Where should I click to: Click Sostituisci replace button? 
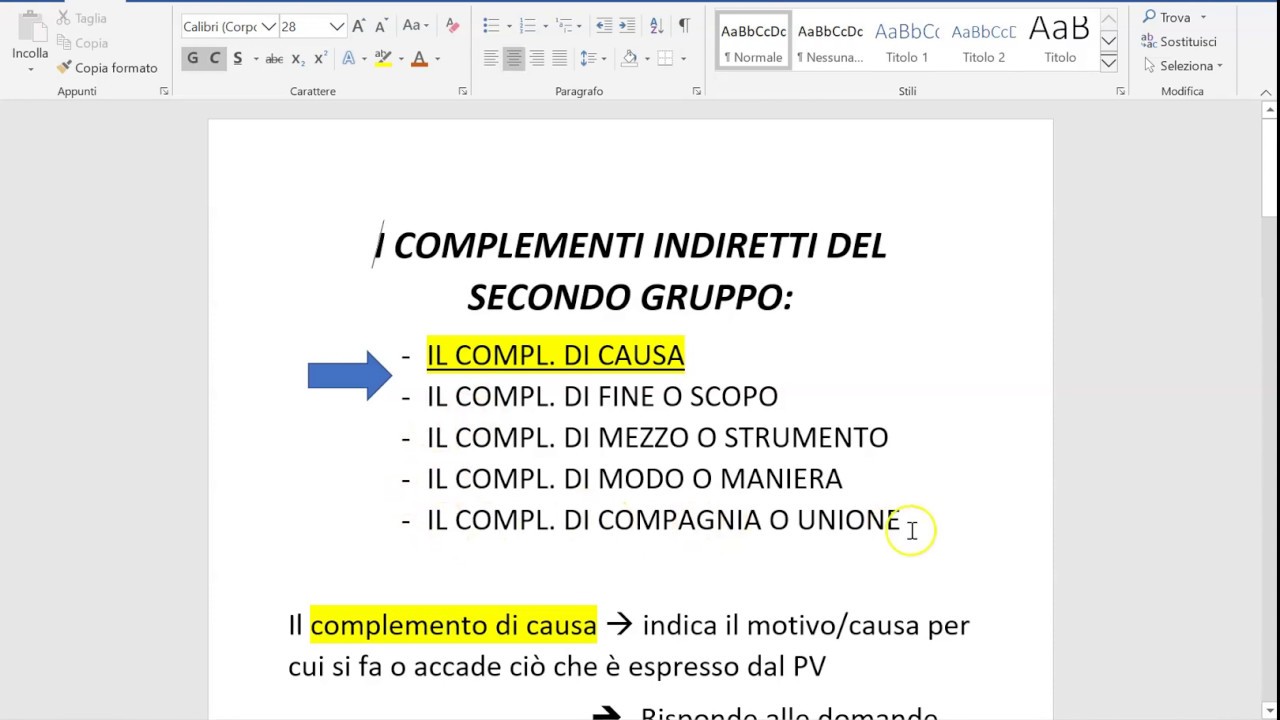[x=1179, y=41]
